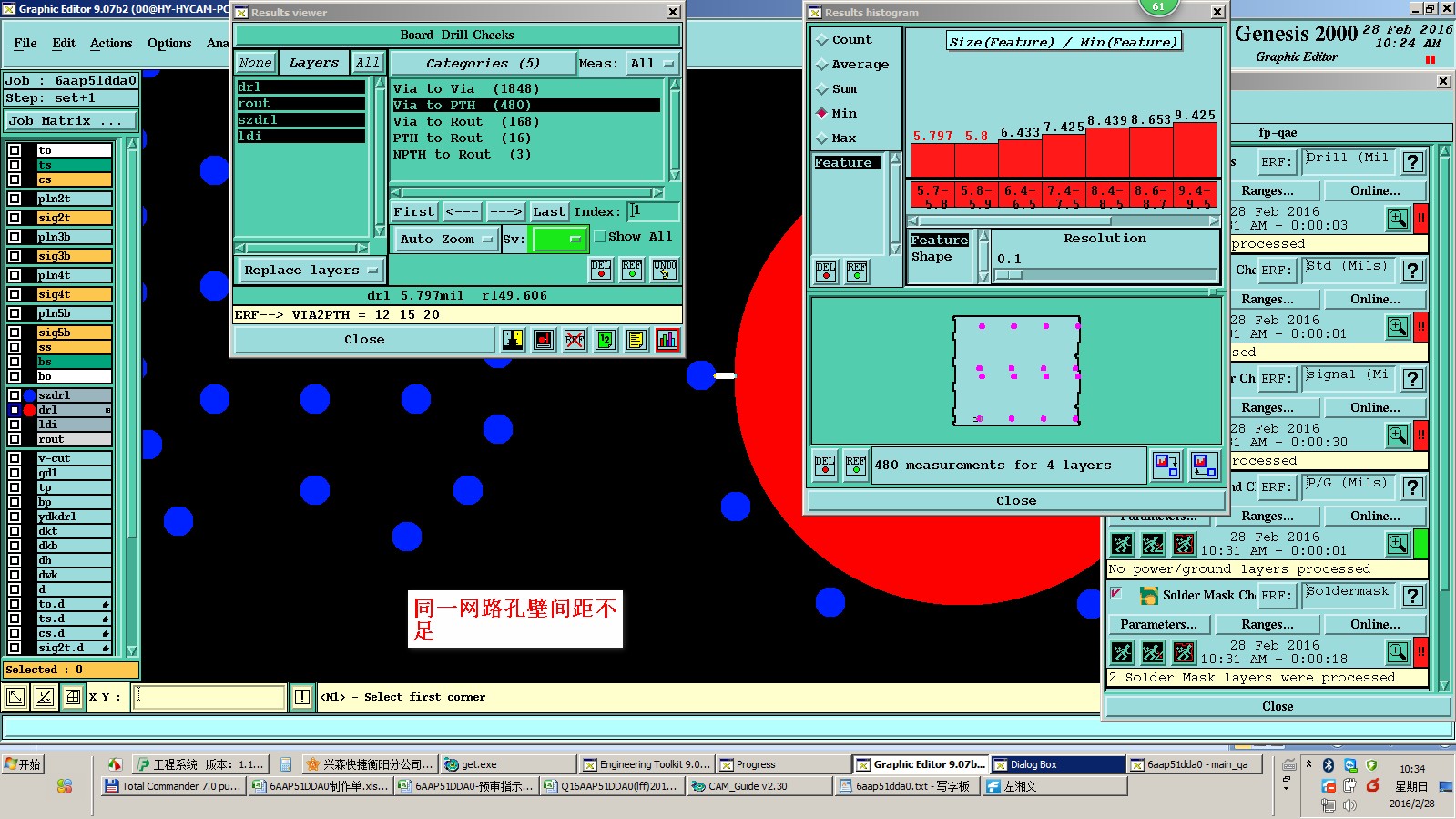Click the crossed-out REF icon
Viewport: 1456px width, 819px height.
click(x=575, y=340)
